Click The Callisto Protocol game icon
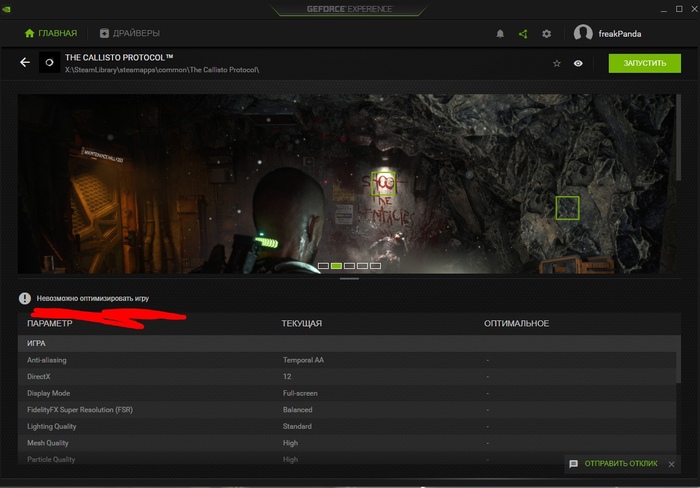Viewport: 700px width, 488px height. coord(49,63)
